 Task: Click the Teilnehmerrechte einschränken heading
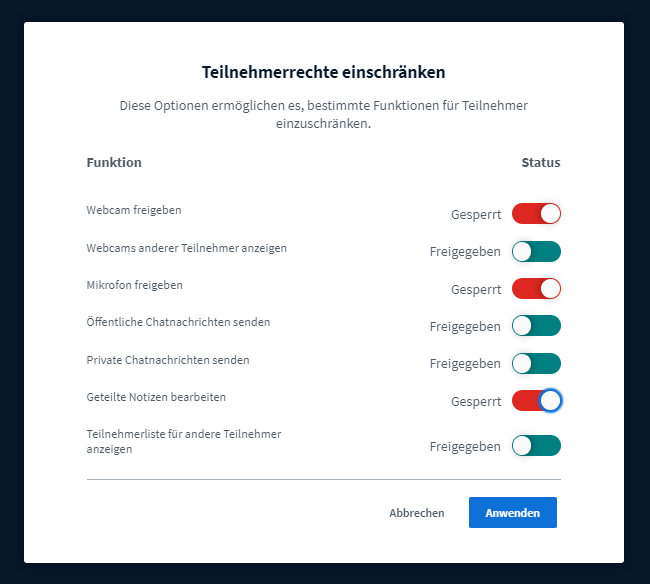pos(324,72)
